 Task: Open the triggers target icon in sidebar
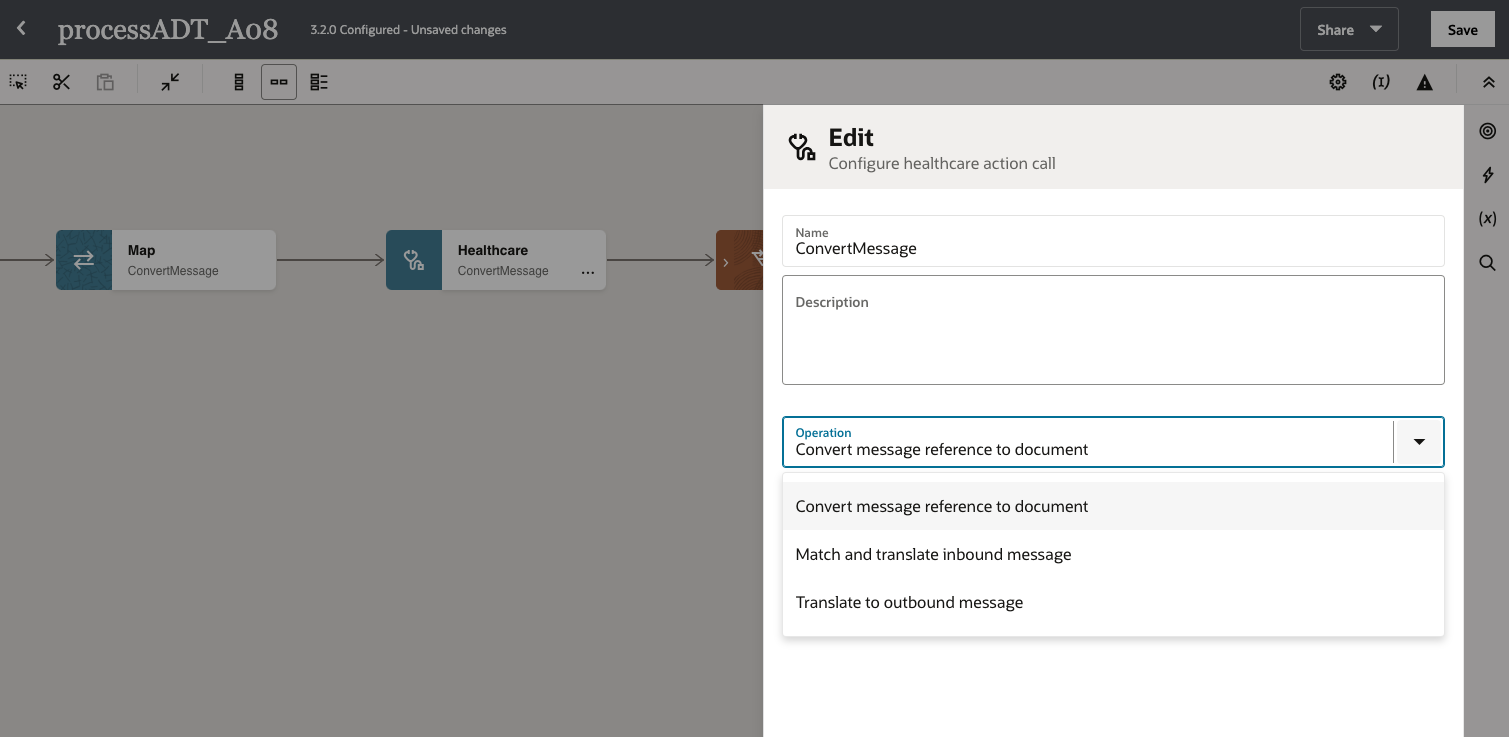(x=1488, y=131)
